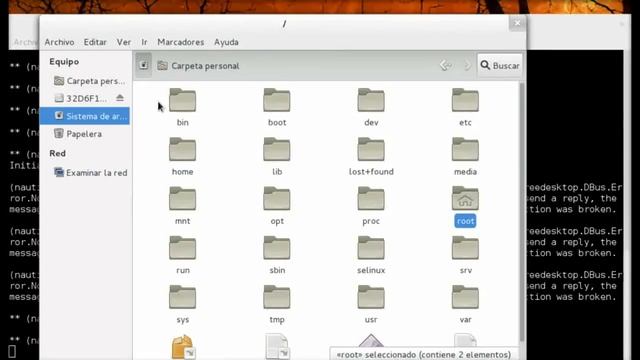Click the root folder label

(465, 221)
